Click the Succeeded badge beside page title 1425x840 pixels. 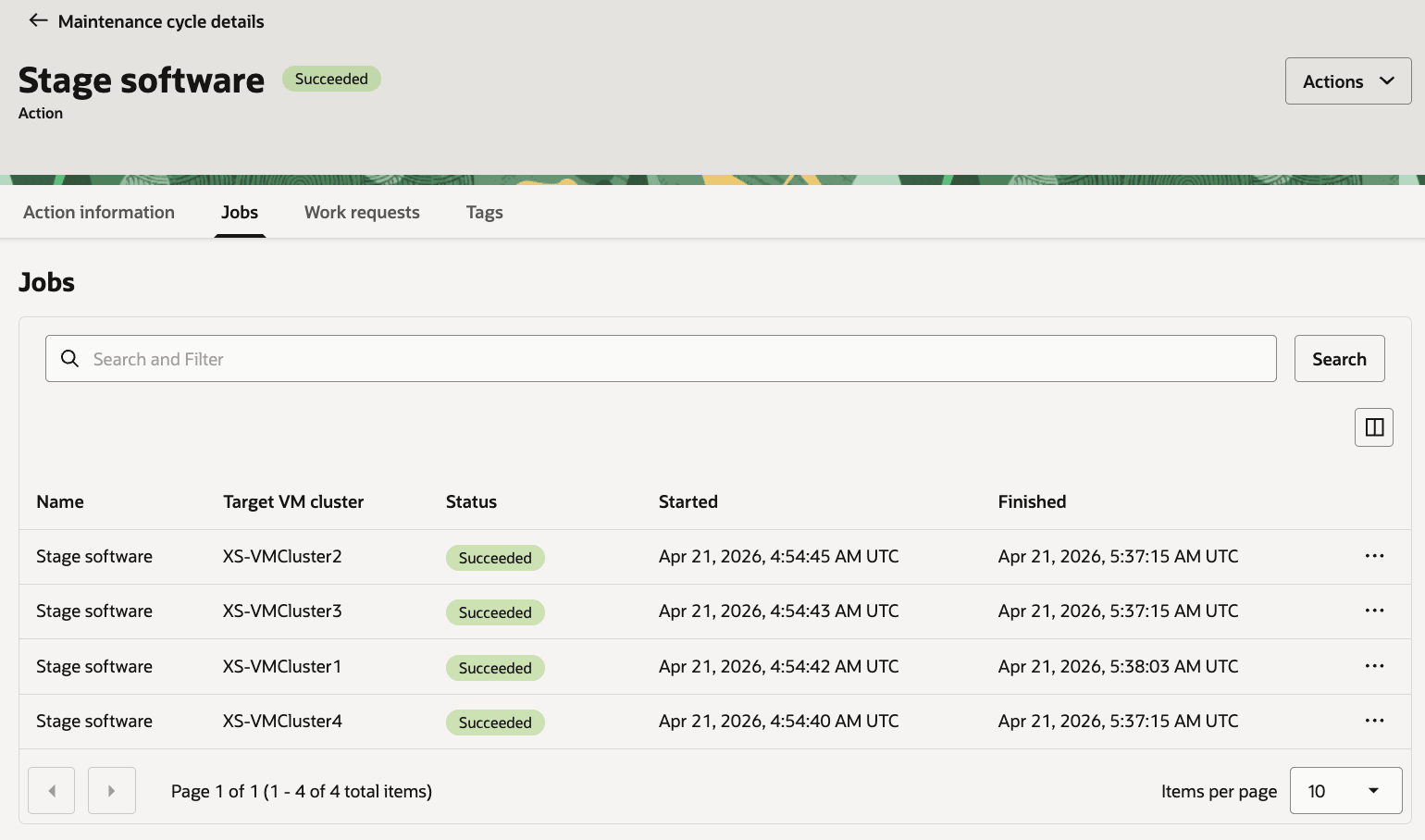pyautogui.click(x=331, y=79)
